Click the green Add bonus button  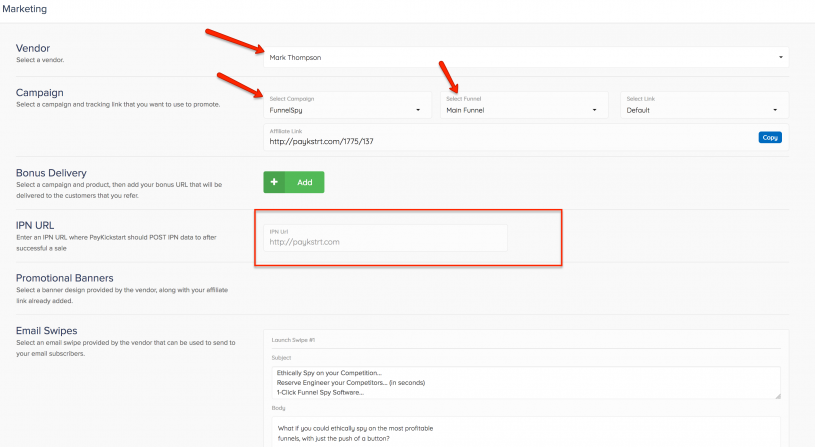point(294,182)
